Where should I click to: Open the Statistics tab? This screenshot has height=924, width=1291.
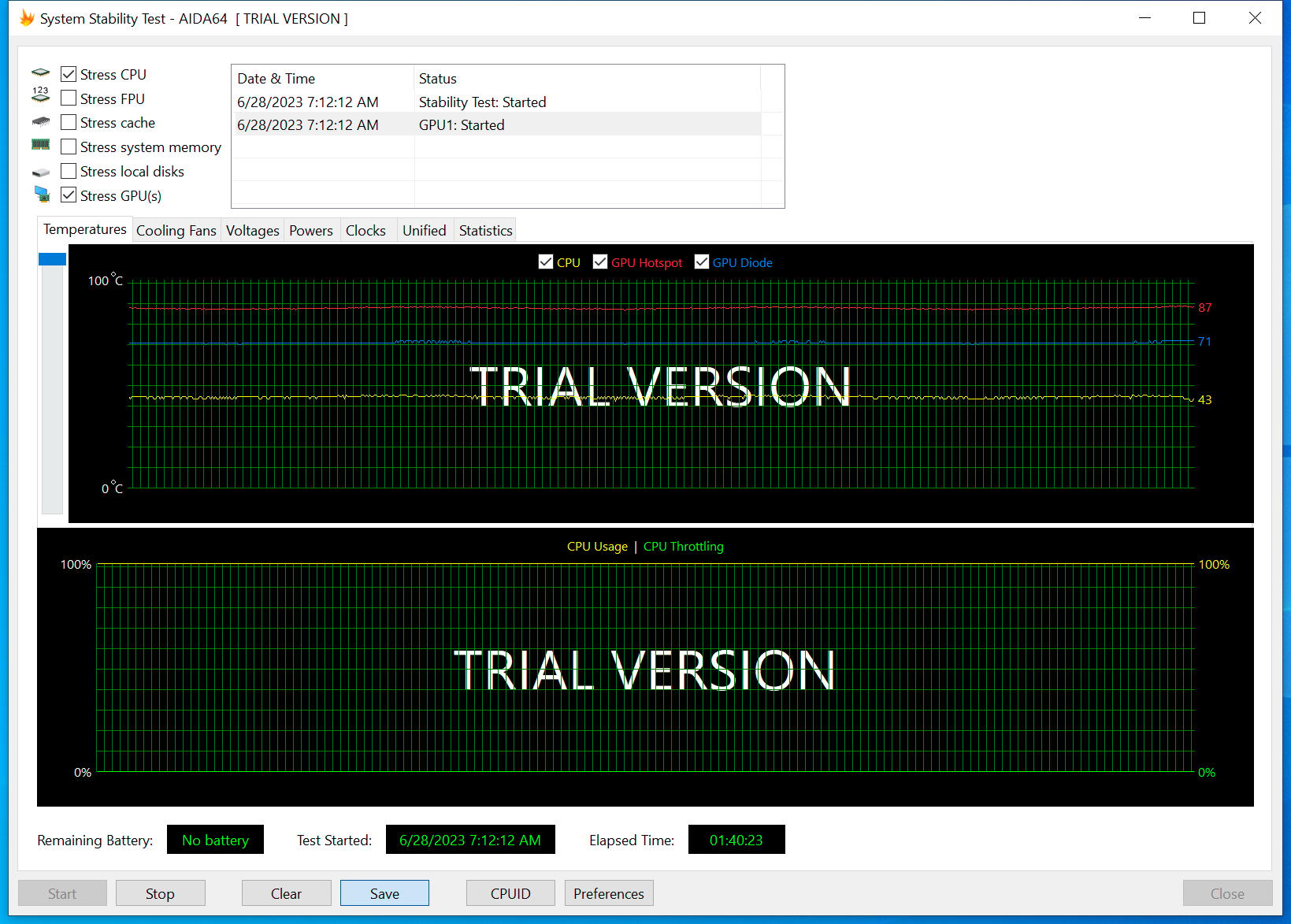click(486, 231)
